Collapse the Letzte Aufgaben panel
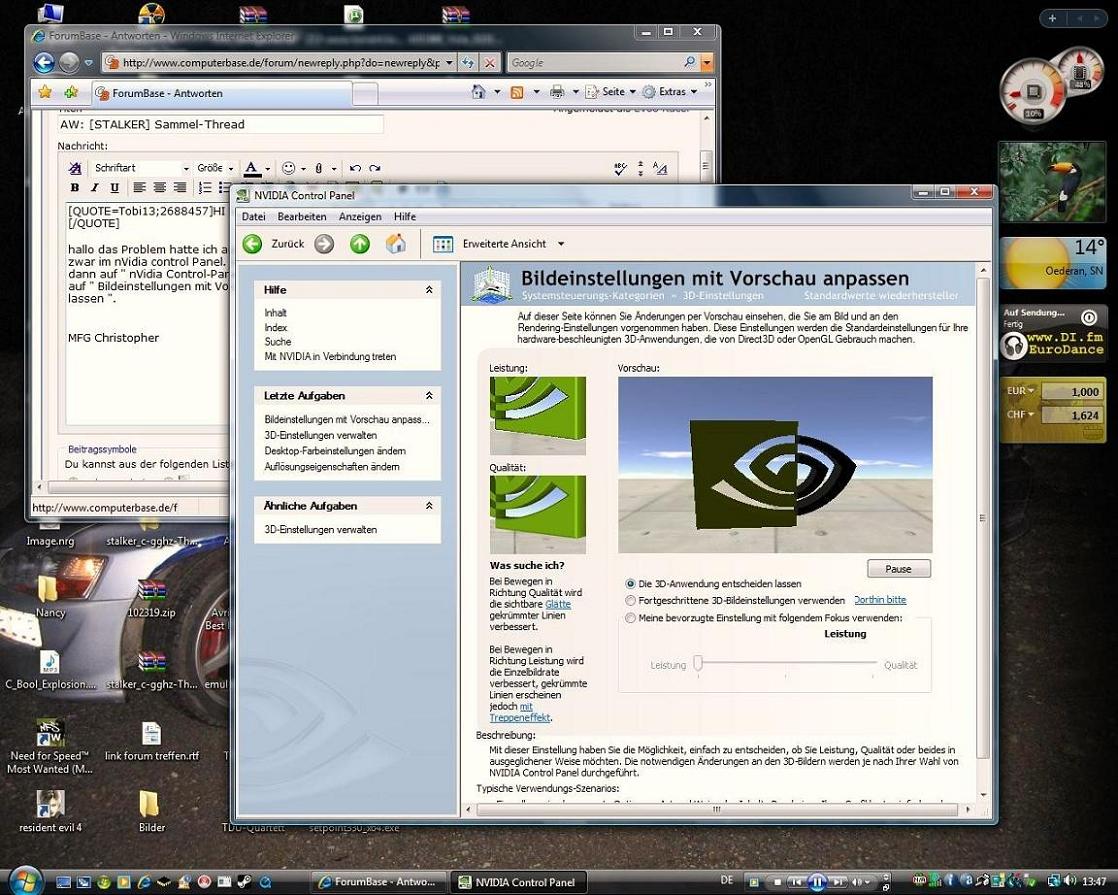Screen dimensions: 1118x895 [429, 395]
